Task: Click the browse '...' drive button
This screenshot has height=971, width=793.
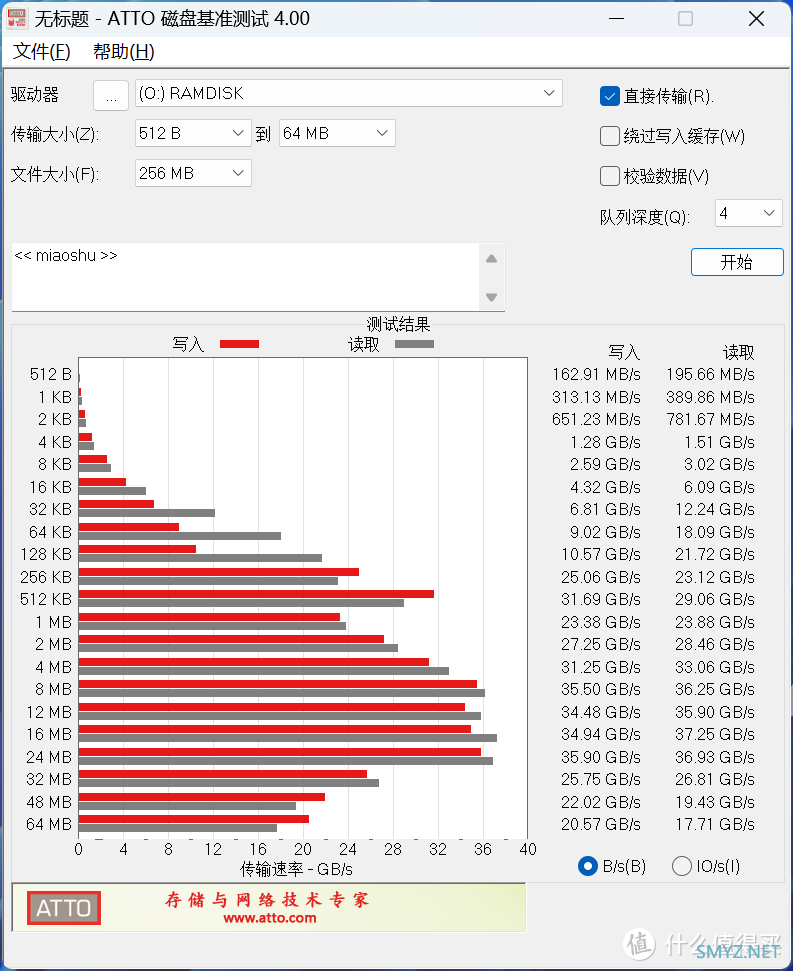Action: [x=111, y=95]
